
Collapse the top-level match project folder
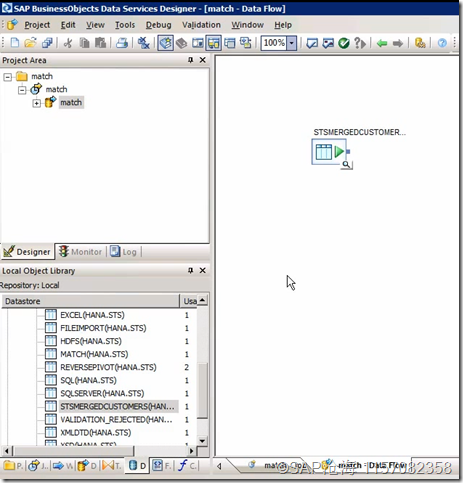7,77
